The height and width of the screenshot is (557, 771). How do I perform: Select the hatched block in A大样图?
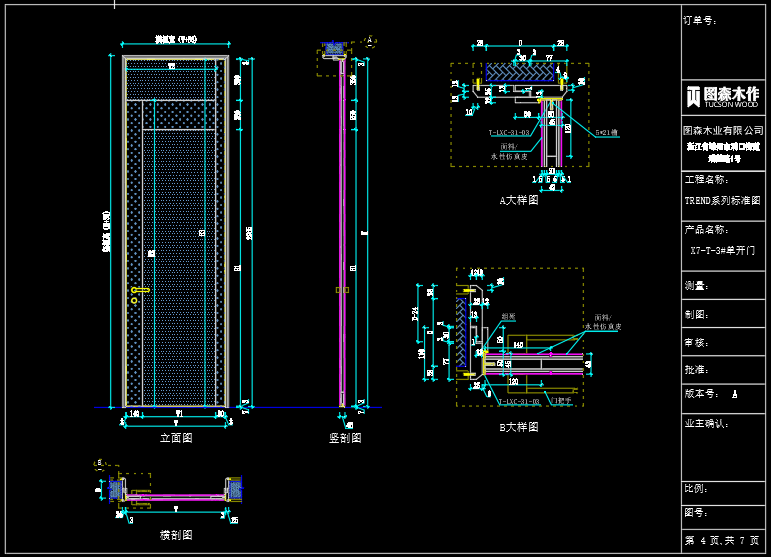520,71
